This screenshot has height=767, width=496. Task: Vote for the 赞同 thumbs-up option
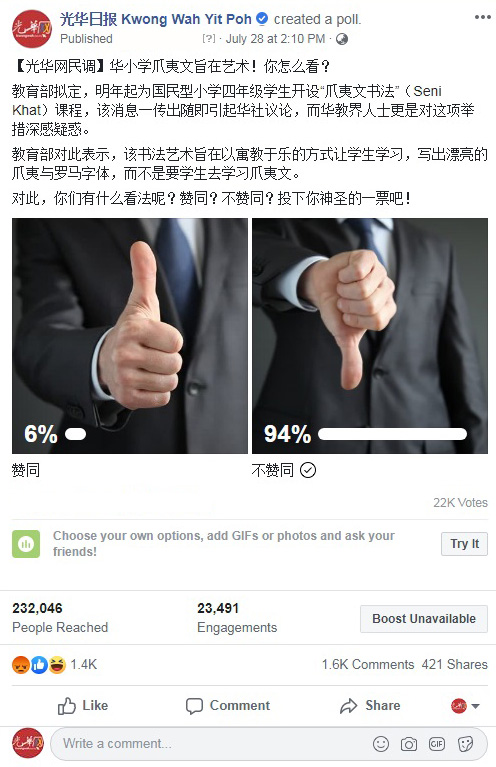pyautogui.click(x=130, y=336)
